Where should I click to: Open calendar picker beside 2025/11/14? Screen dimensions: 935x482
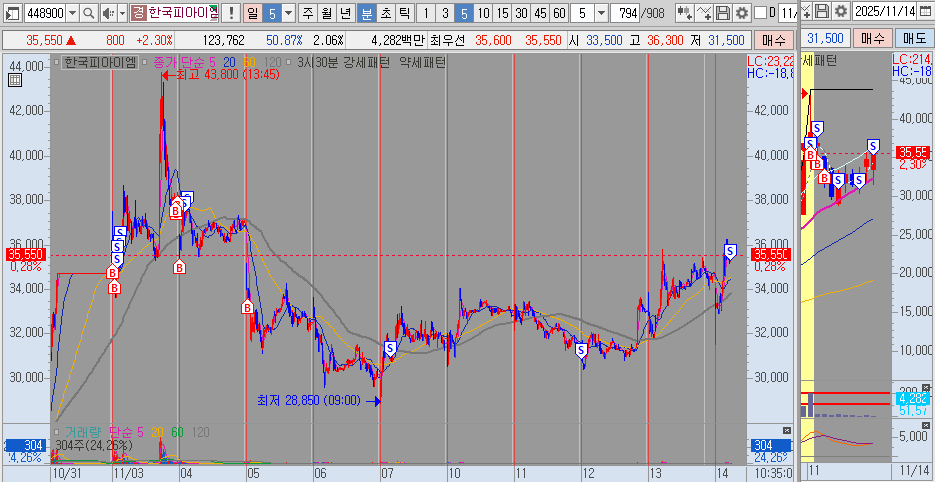927,12
